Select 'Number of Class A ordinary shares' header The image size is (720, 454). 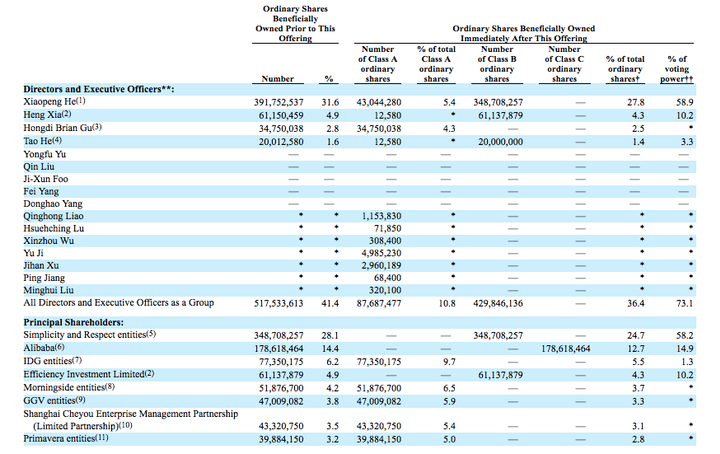coord(377,64)
